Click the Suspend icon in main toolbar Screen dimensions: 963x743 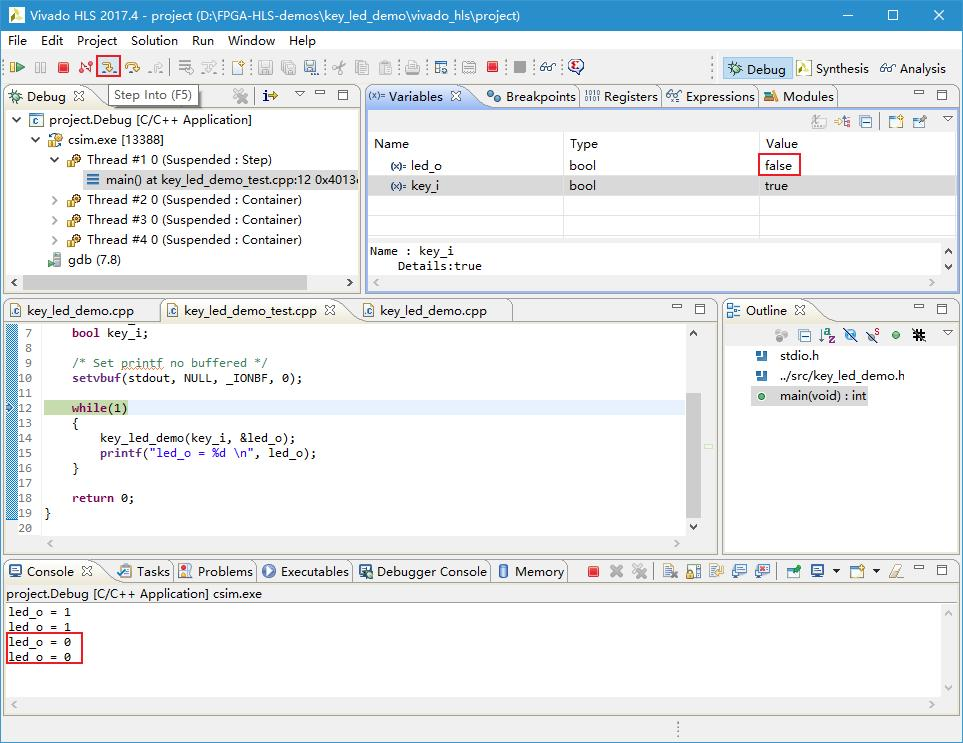click(x=41, y=67)
